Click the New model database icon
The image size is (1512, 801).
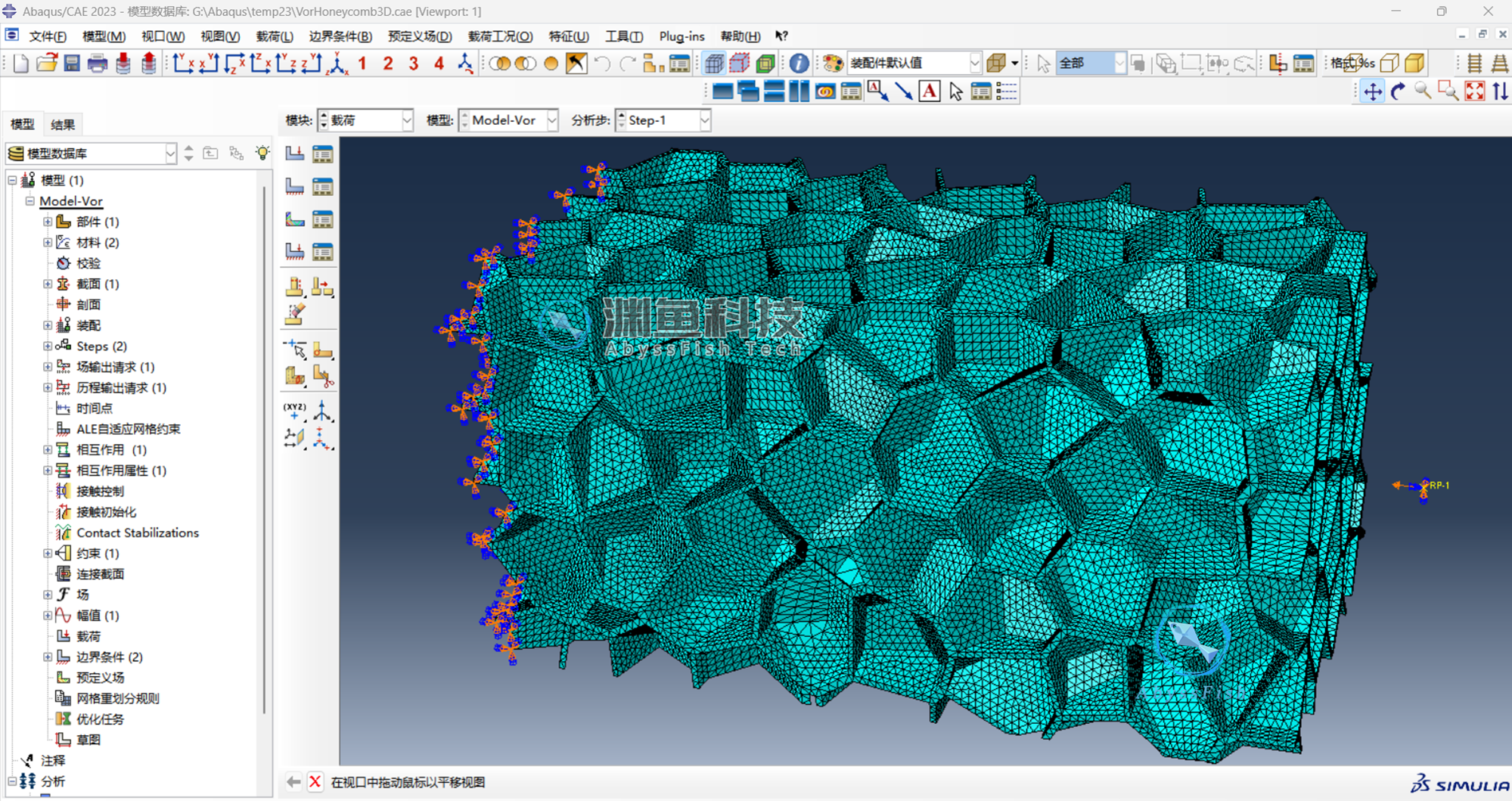[21, 64]
